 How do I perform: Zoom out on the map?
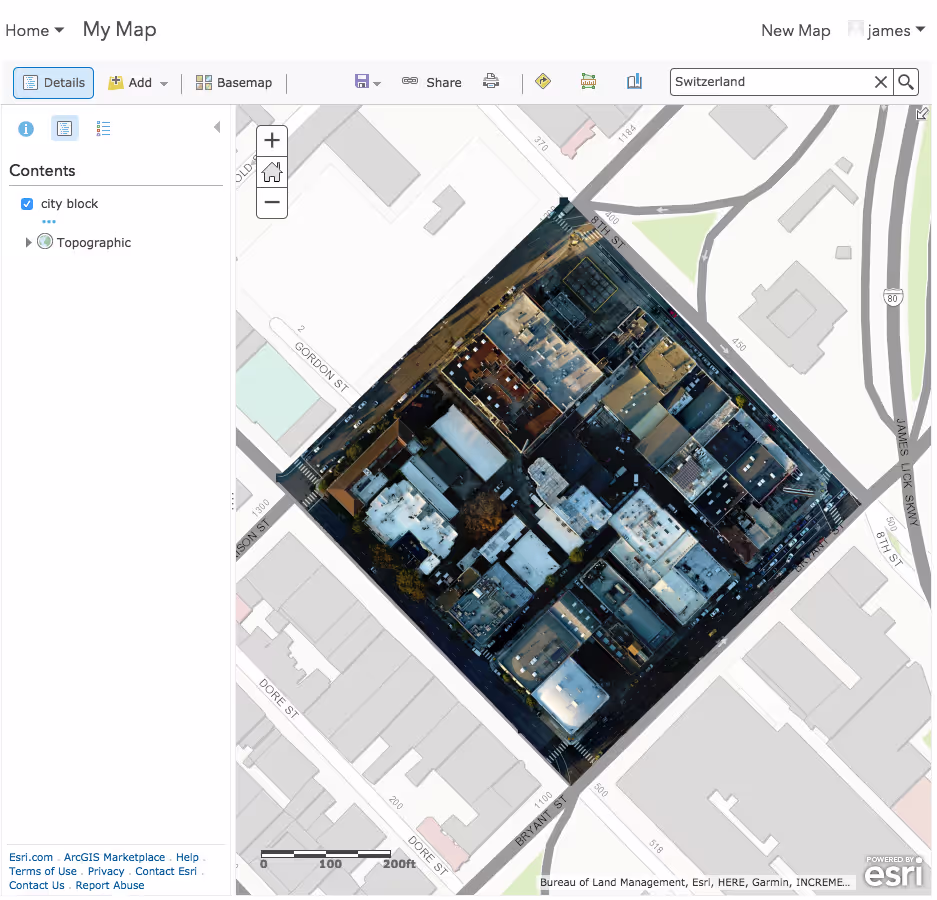pos(272,203)
